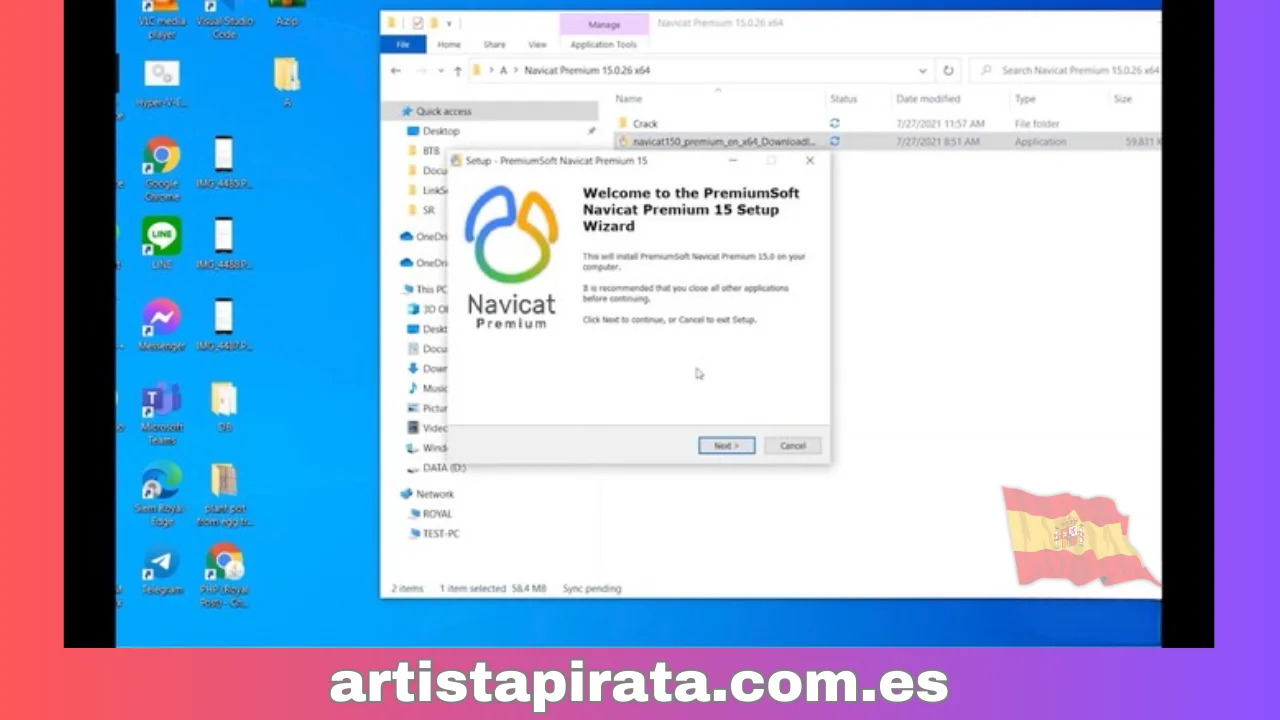This screenshot has height=720, width=1280.
Task: Open the address bar history dropdown
Action: click(x=922, y=71)
